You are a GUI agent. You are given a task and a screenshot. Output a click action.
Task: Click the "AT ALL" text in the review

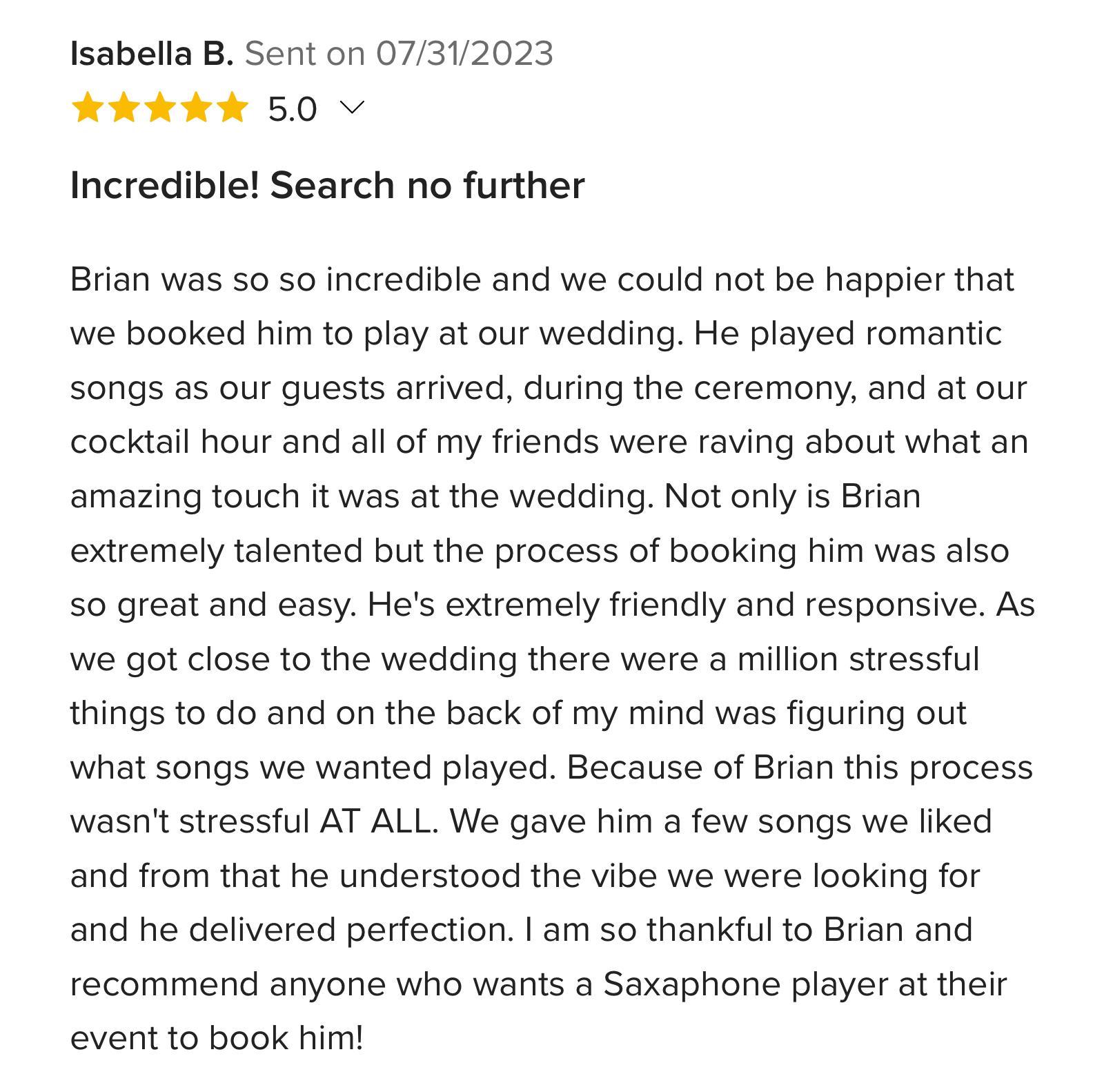point(377,821)
